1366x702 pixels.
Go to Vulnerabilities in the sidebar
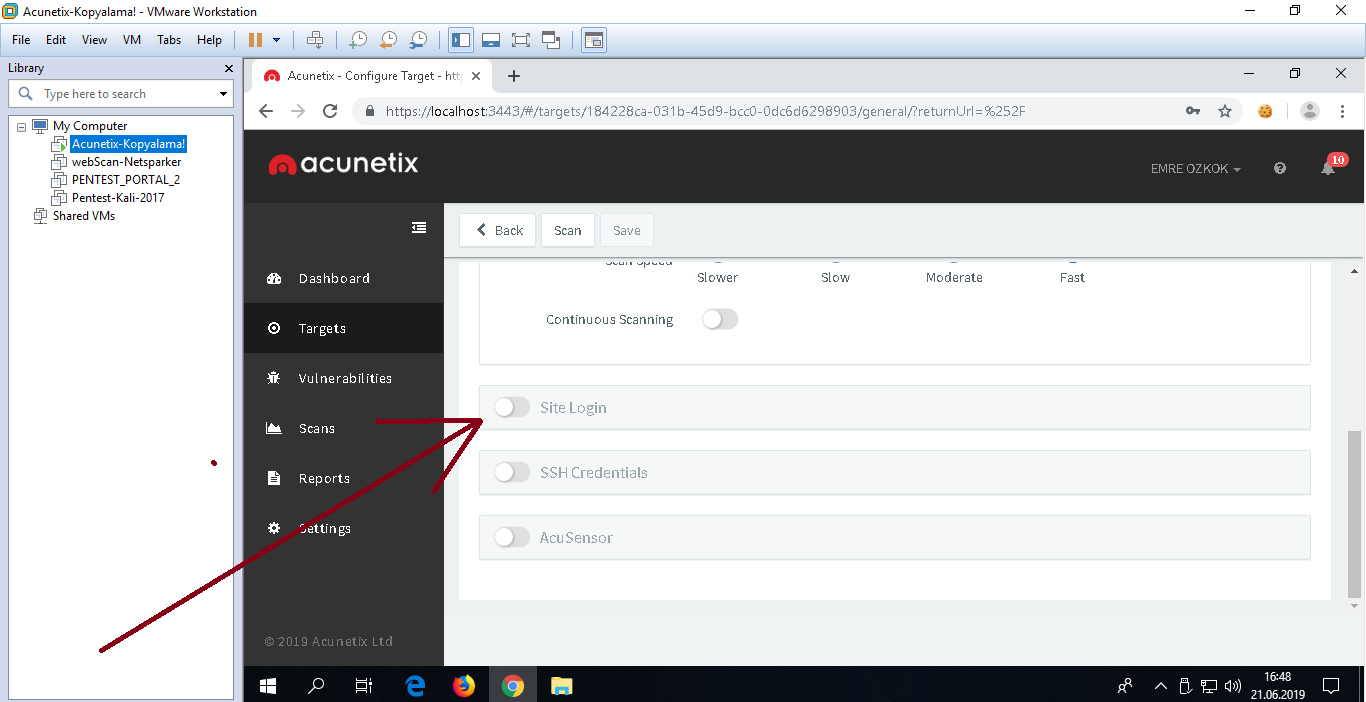(344, 379)
